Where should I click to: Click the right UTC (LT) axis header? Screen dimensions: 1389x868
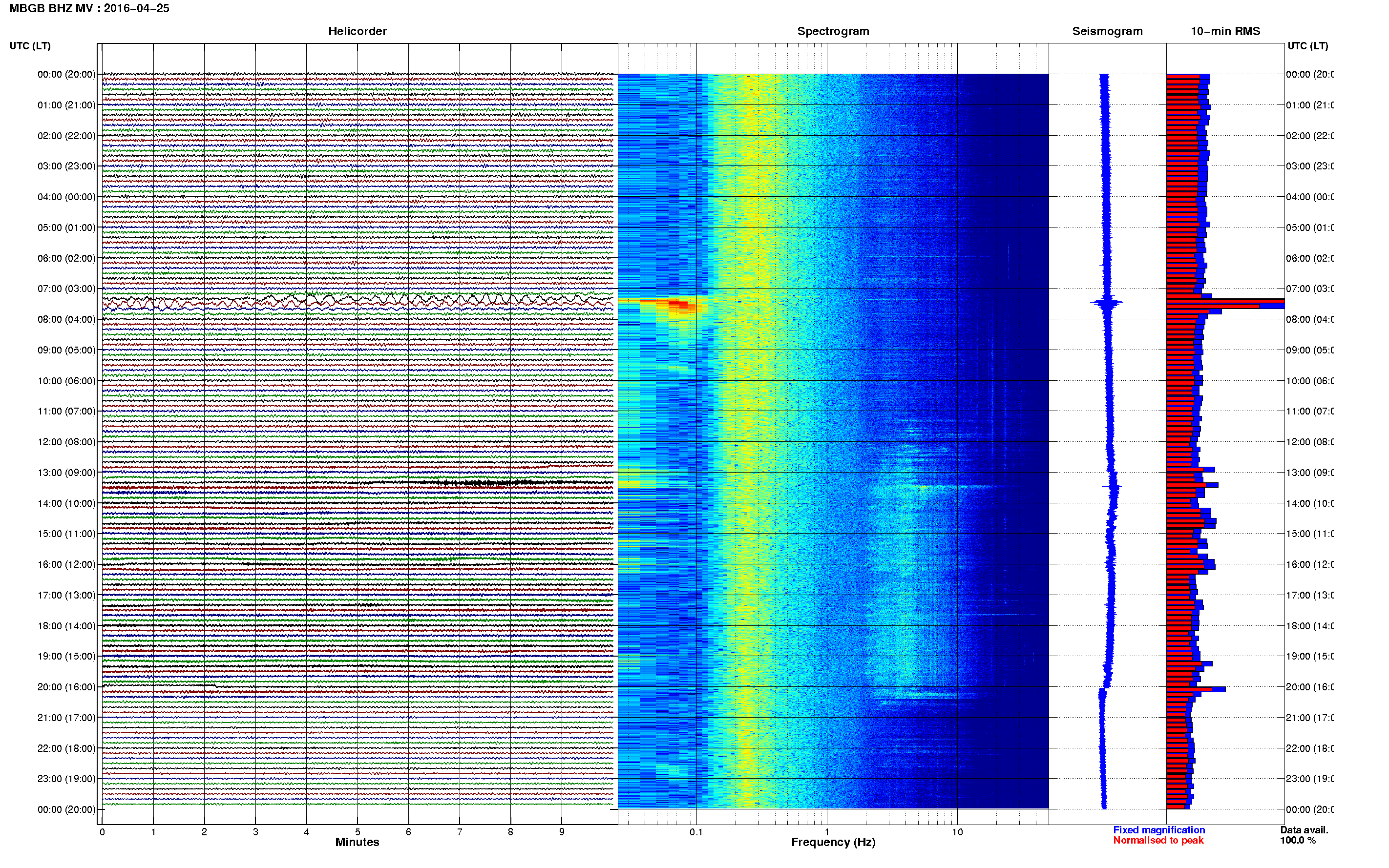(x=1307, y=45)
